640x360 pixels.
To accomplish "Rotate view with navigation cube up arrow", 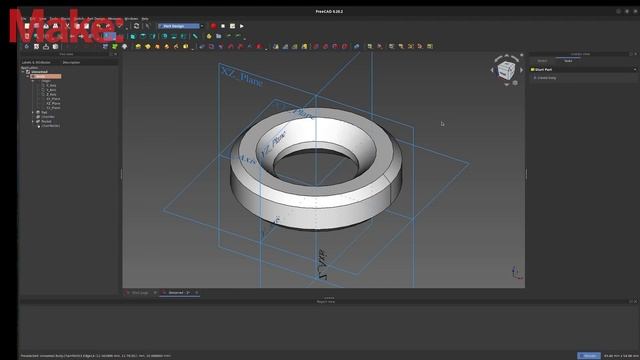I will tap(507, 56).
